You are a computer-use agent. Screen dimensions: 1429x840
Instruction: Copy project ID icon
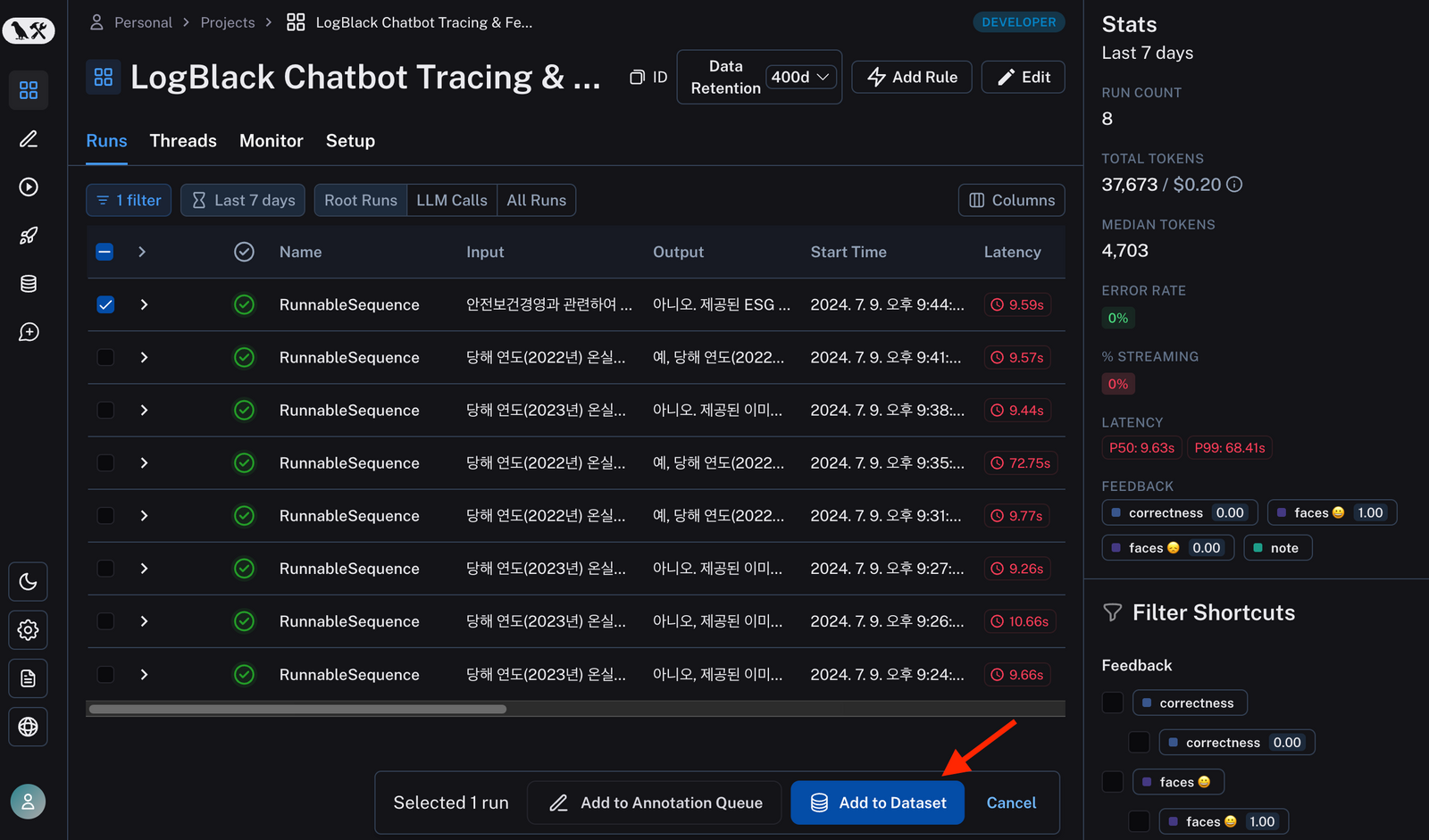pos(637,78)
